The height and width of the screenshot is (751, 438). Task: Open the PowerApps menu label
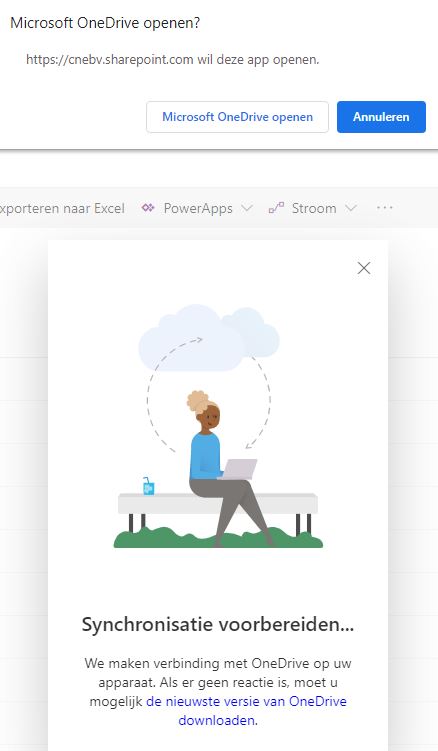click(x=198, y=208)
